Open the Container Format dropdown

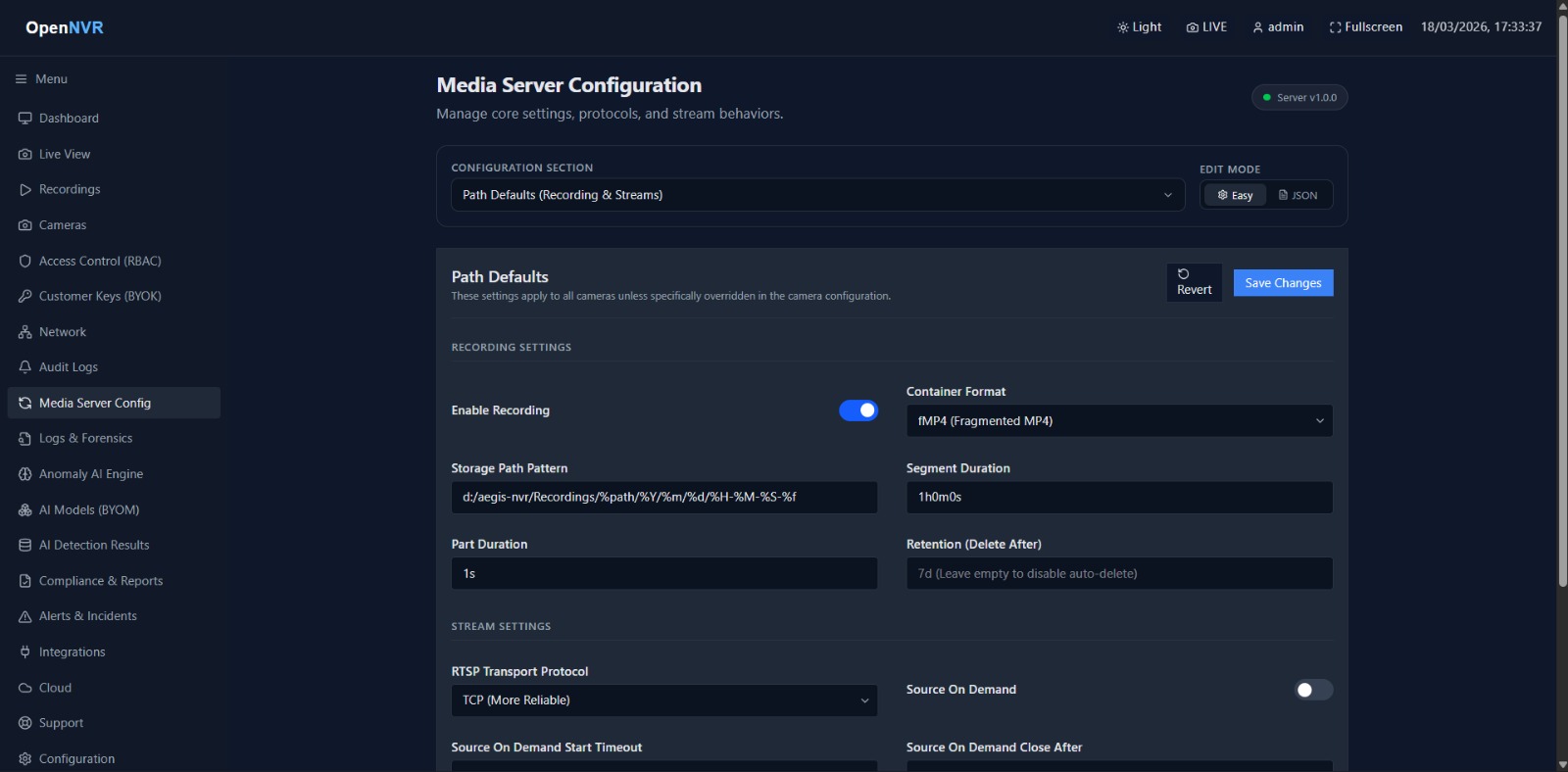[1119, 421]
